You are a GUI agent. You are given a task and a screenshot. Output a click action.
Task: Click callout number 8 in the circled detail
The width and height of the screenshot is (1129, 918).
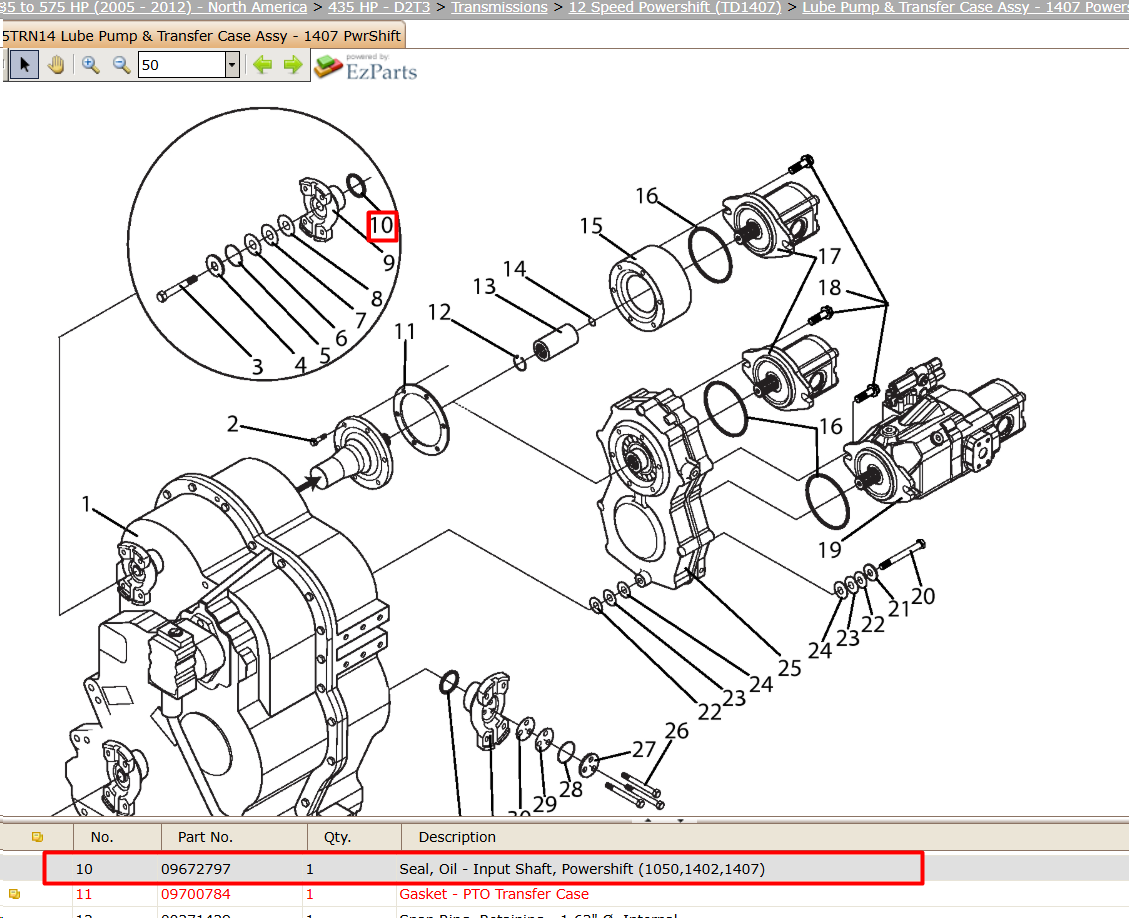(377, 298)
